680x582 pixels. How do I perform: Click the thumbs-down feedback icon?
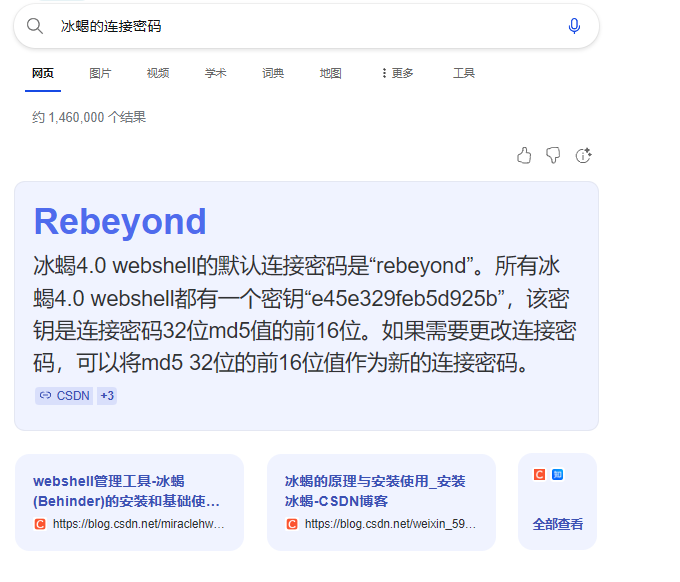tap(553, 155)
